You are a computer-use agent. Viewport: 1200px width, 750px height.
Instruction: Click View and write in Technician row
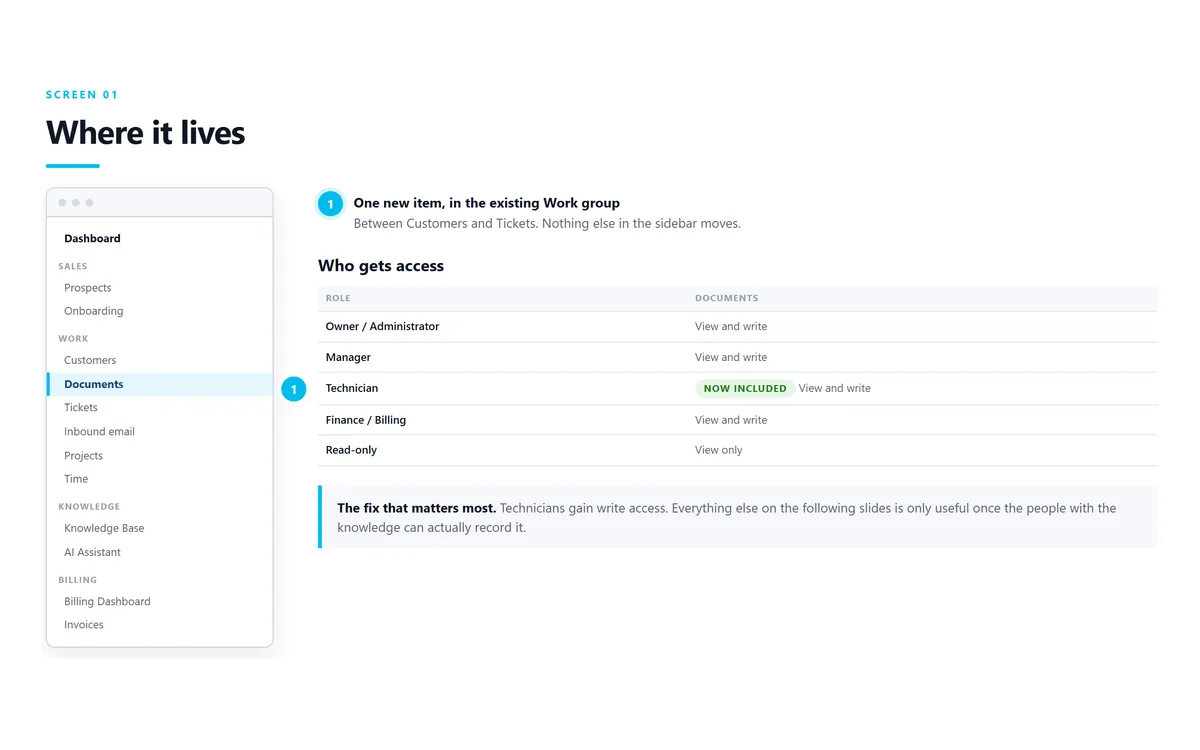[x=835, y=388]
